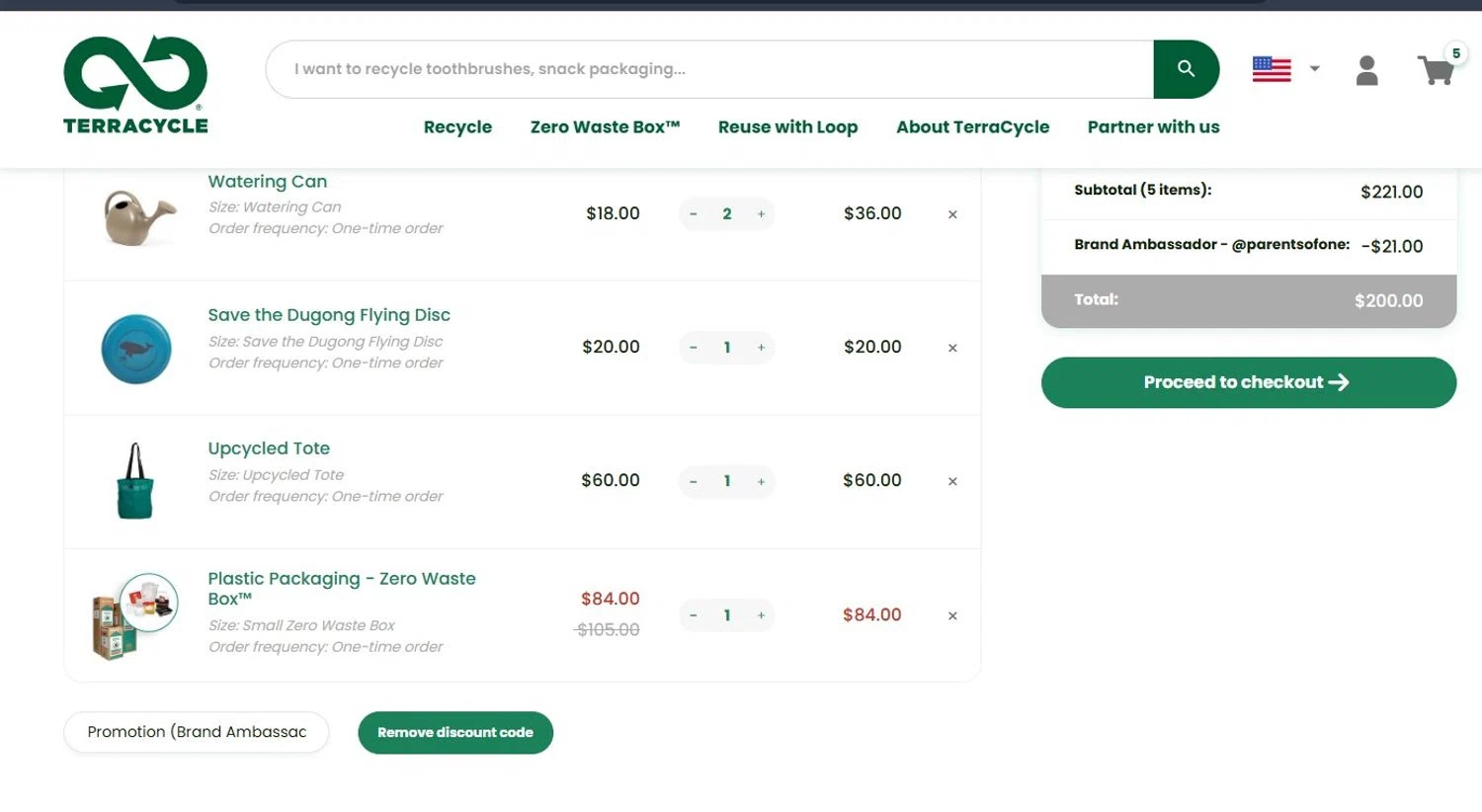
Task: Click the Zero Waste Box product thumbnail
Action: click(135, 615)
